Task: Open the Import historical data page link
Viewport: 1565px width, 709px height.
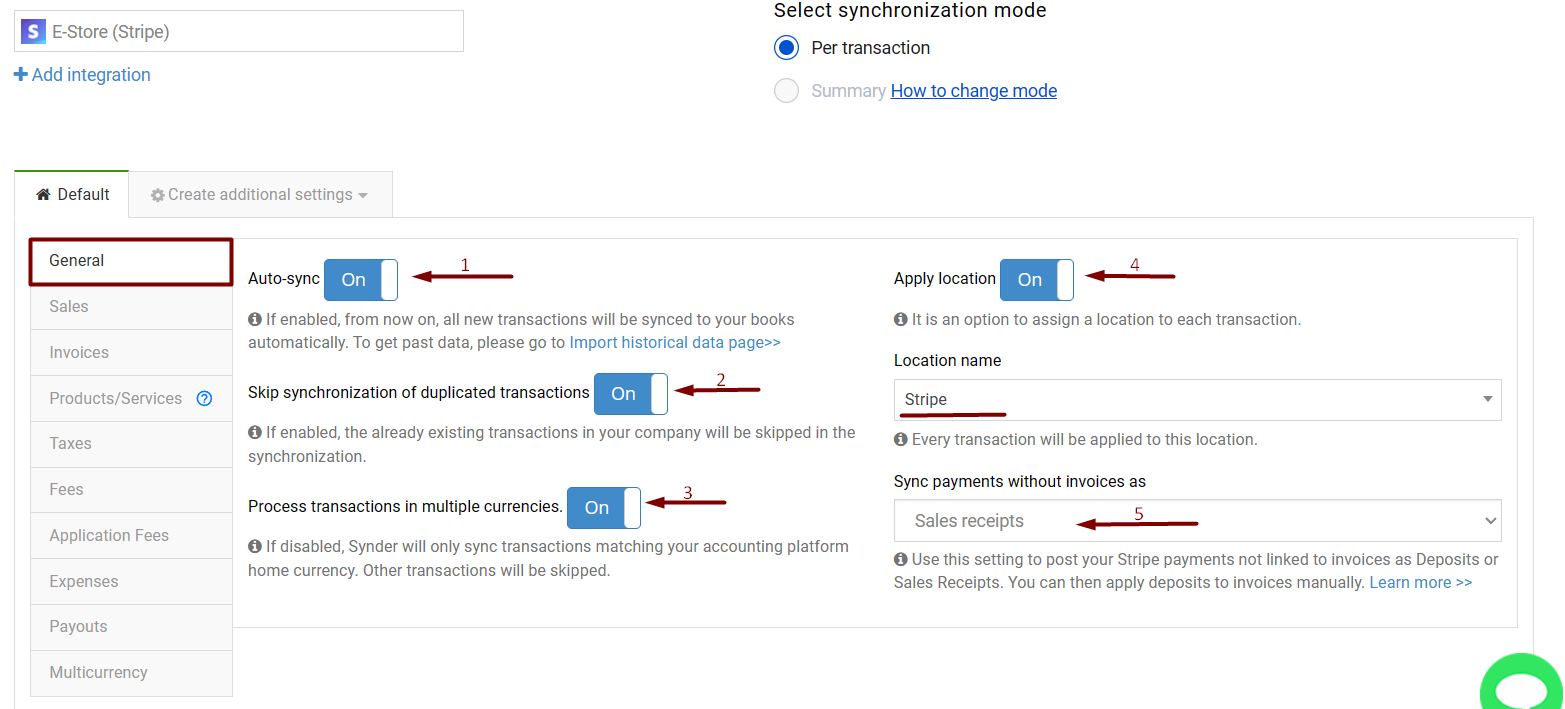Action: click(x=675, y=341)
